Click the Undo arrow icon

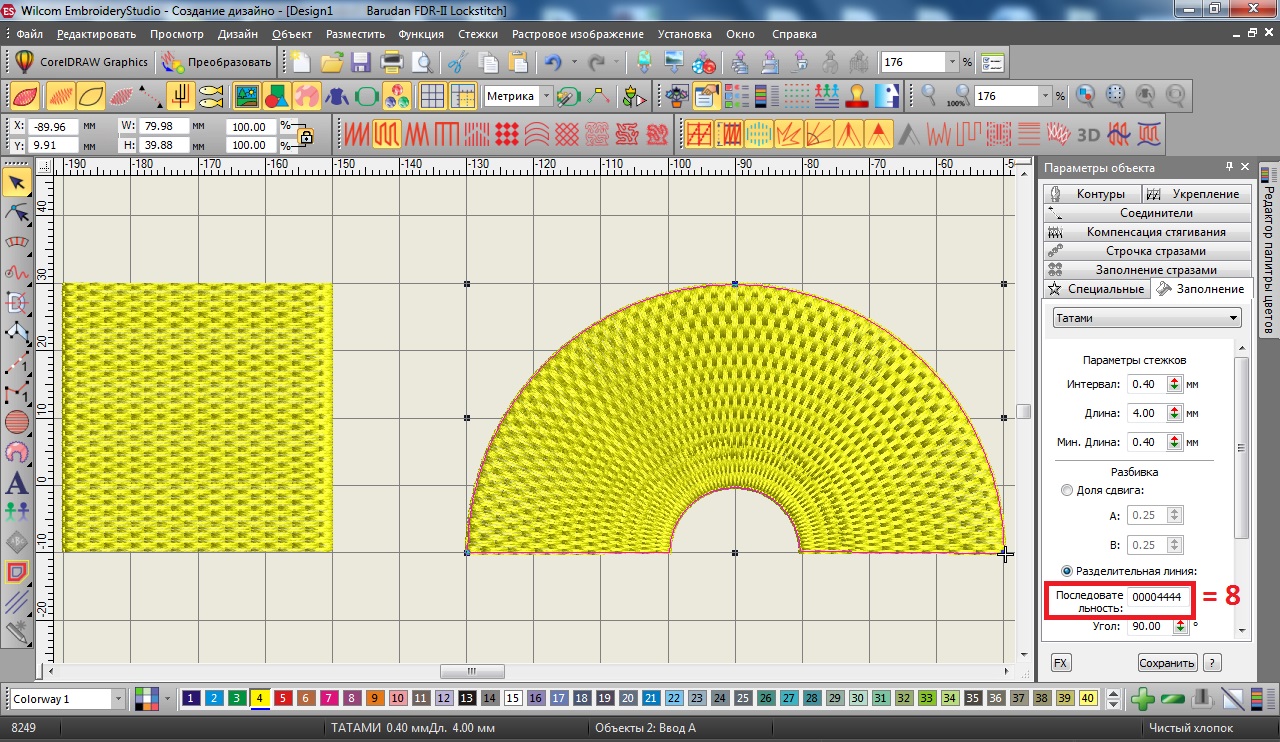pyautogui.click(x=552, y=63)
